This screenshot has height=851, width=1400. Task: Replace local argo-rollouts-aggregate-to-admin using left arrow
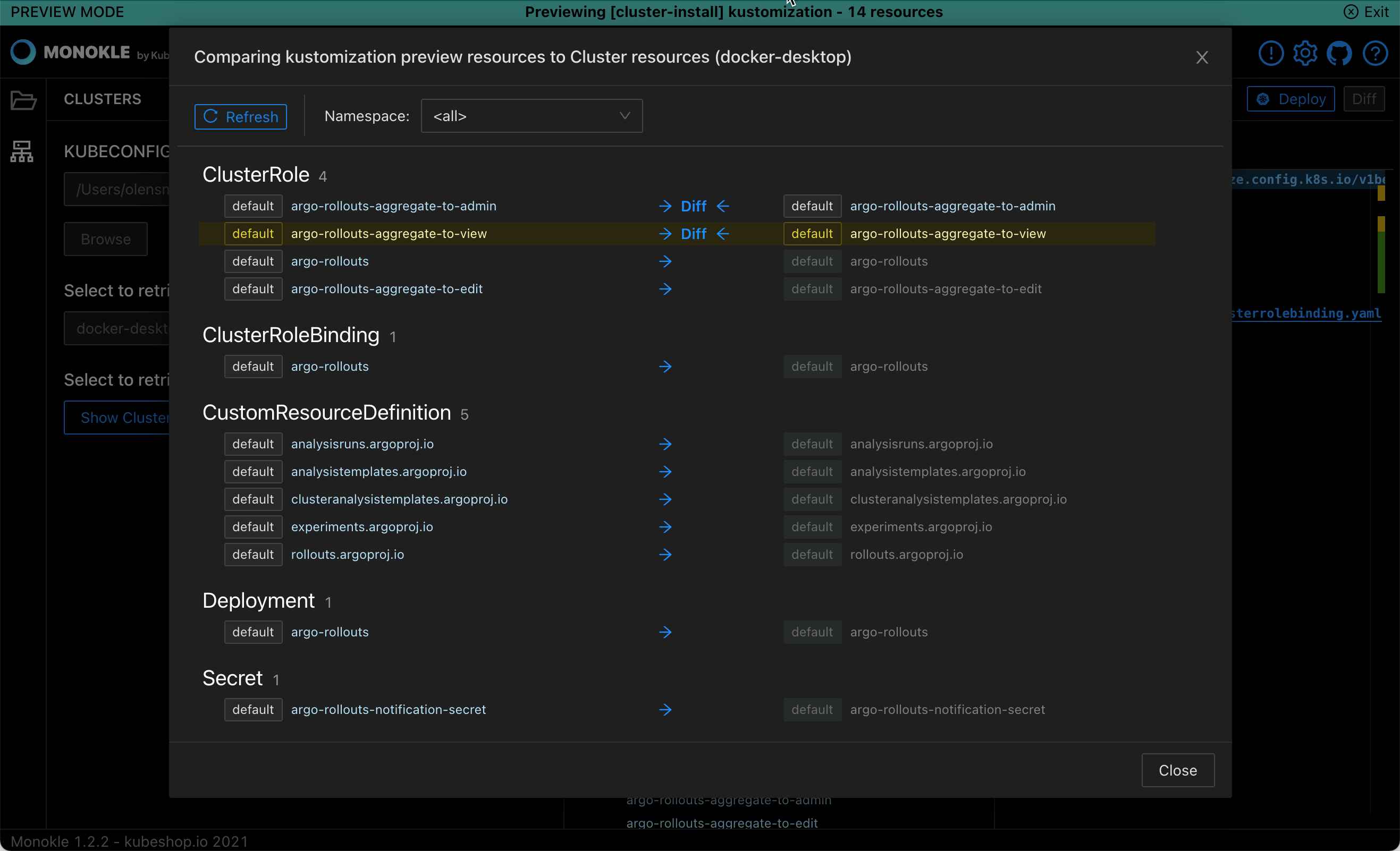[723, 206]
